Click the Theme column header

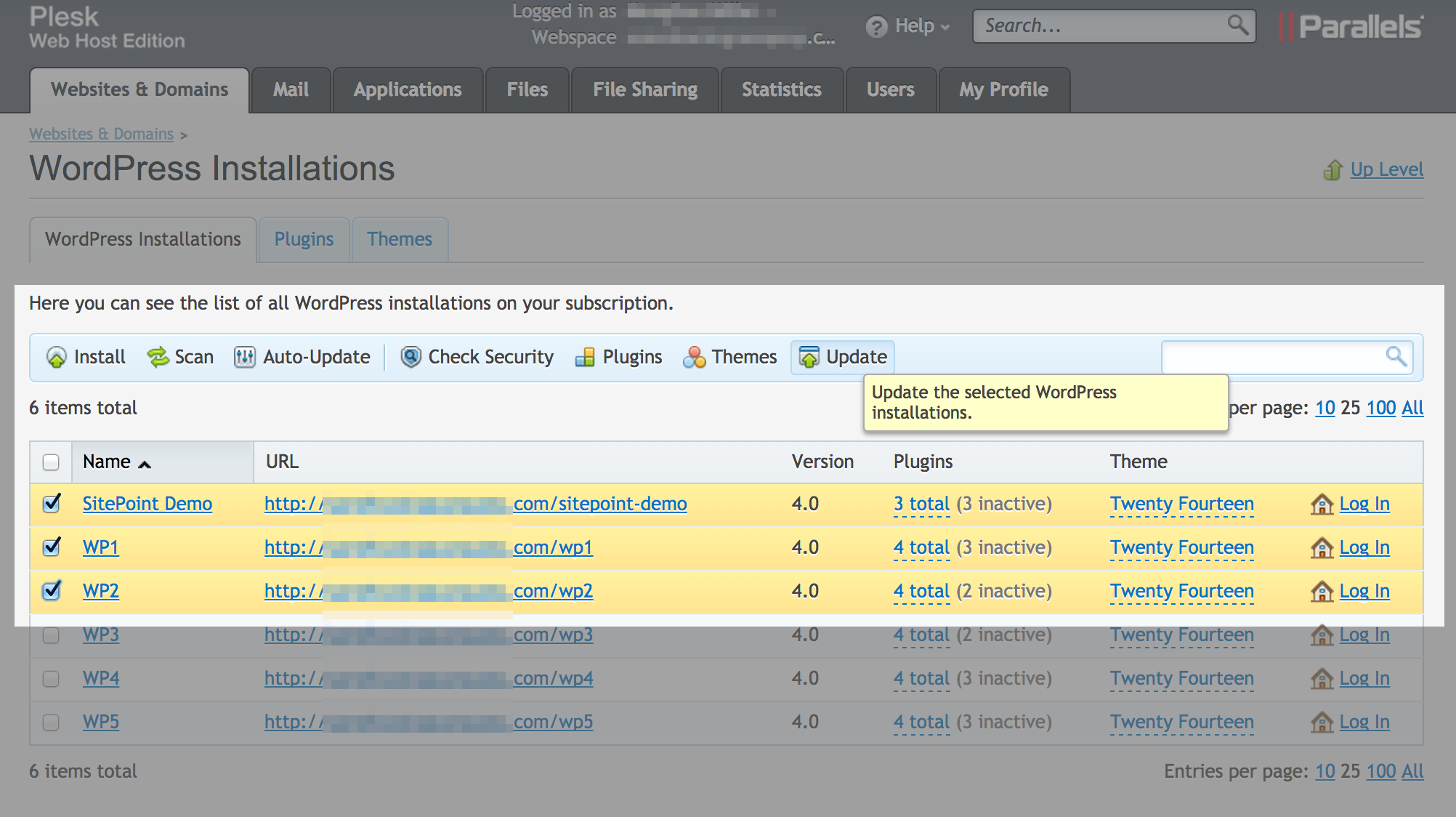tap(1138, 462)
